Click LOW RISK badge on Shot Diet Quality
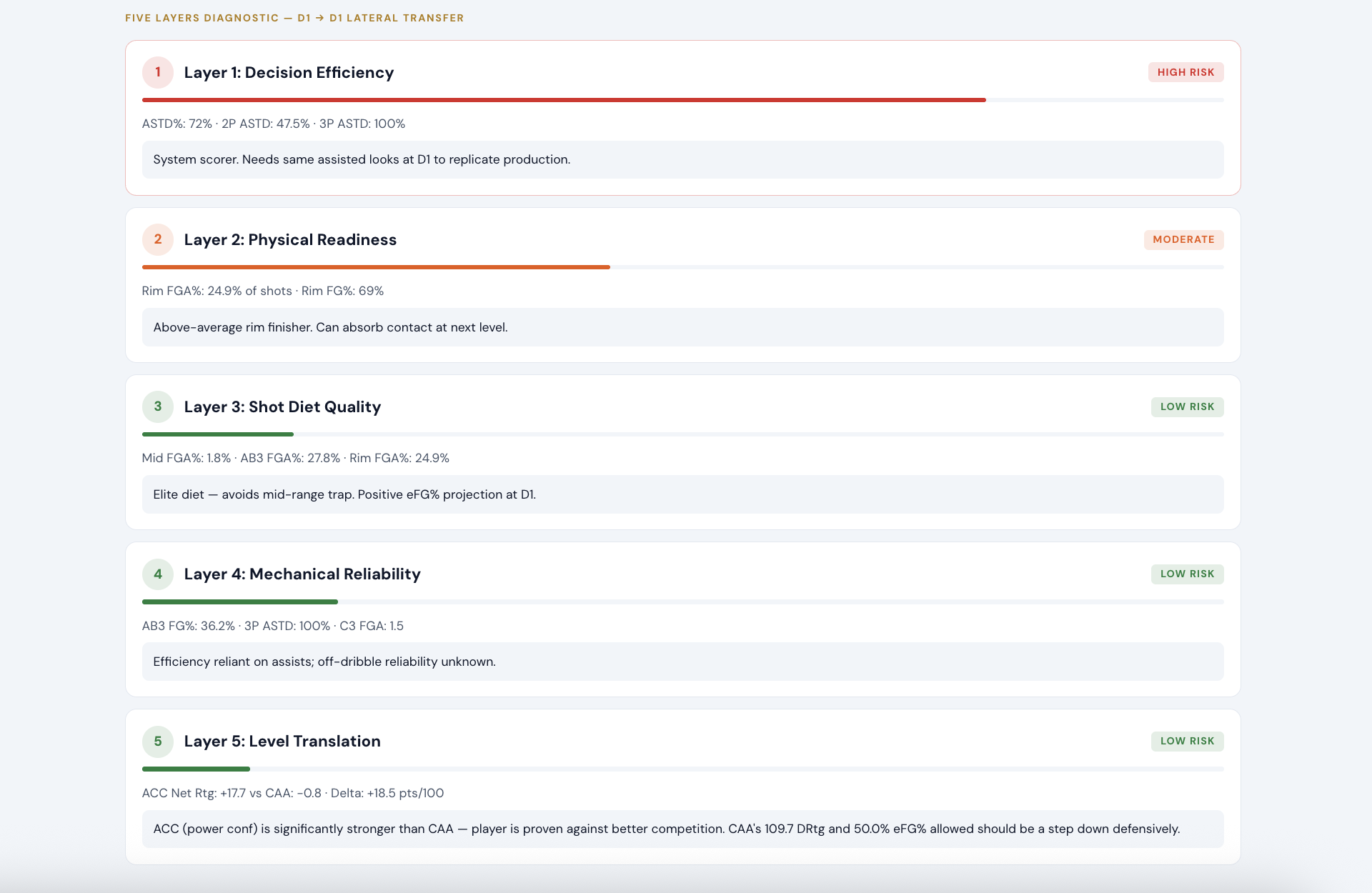Image resolution: width=1372 pixels, height=893 pixels. [1187, 406]
